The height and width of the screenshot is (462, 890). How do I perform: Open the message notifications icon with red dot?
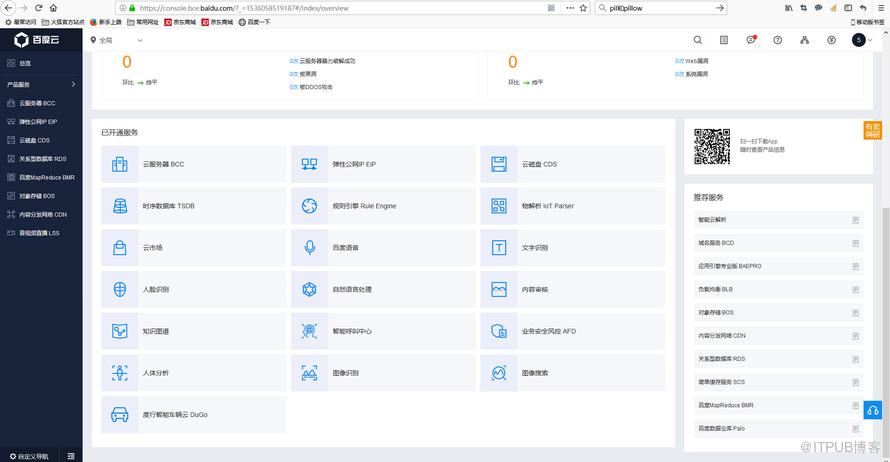pyautogui.click(x=751, y=40)
